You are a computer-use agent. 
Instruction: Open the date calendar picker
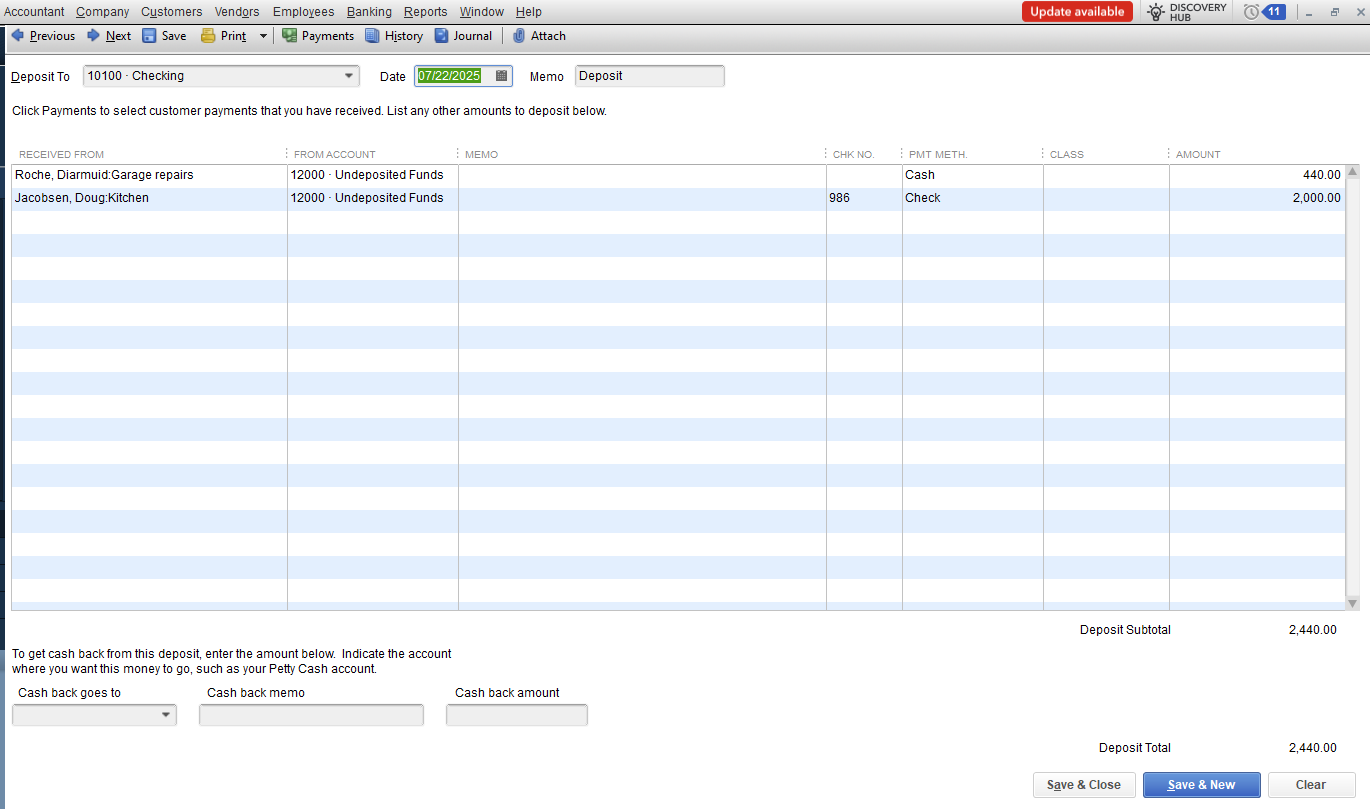502,76
